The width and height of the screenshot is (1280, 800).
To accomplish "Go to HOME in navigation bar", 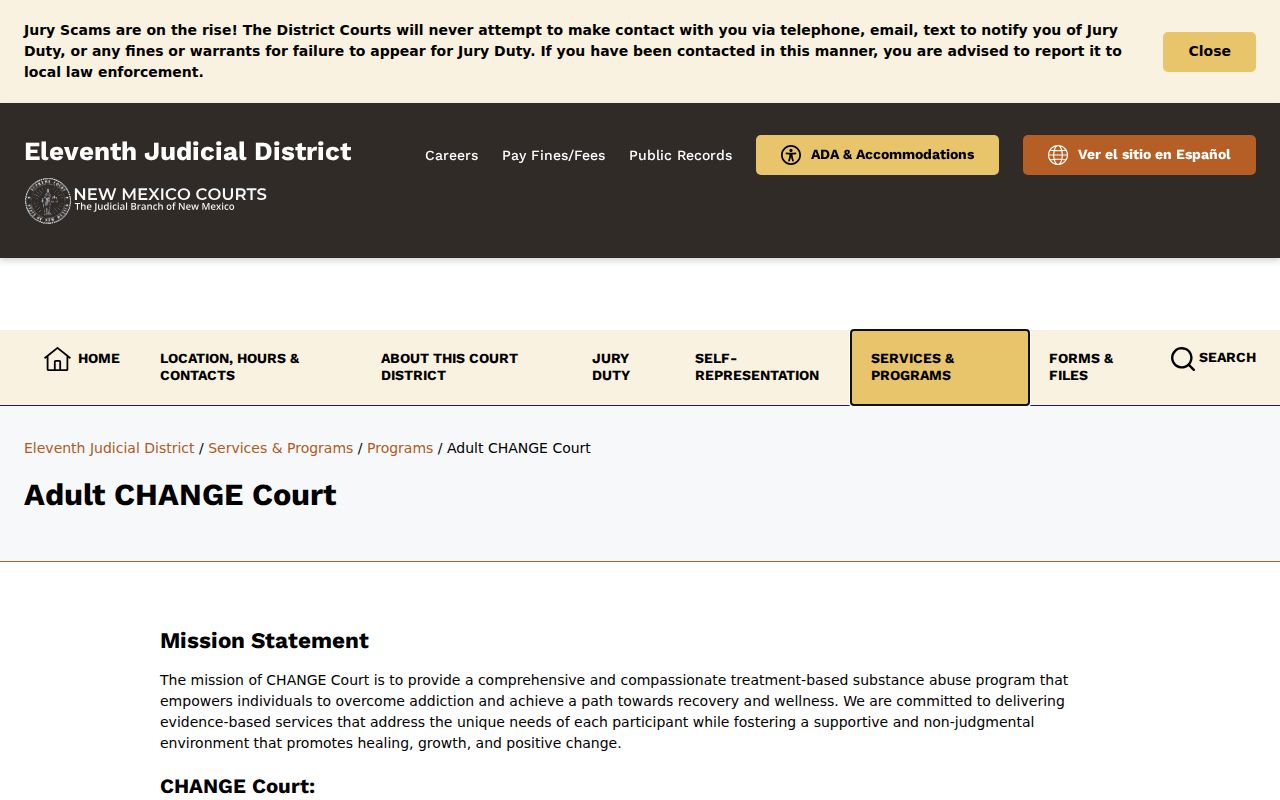I will [x=99, y=359].
